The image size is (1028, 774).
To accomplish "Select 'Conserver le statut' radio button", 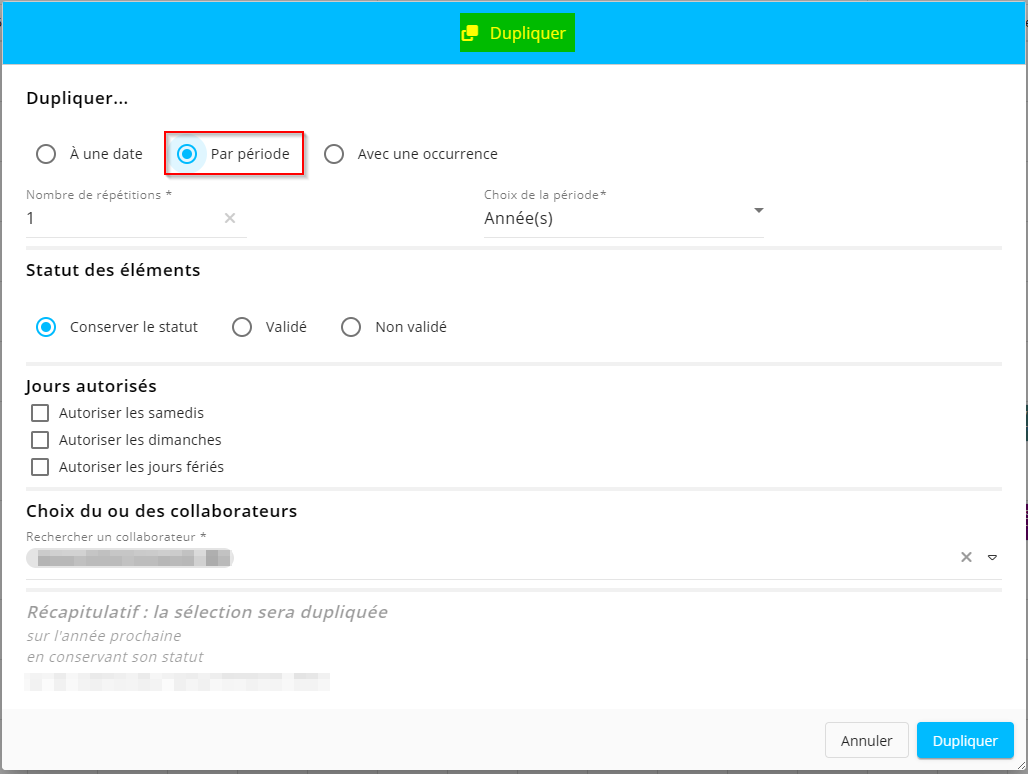I will tap(46, 327).
